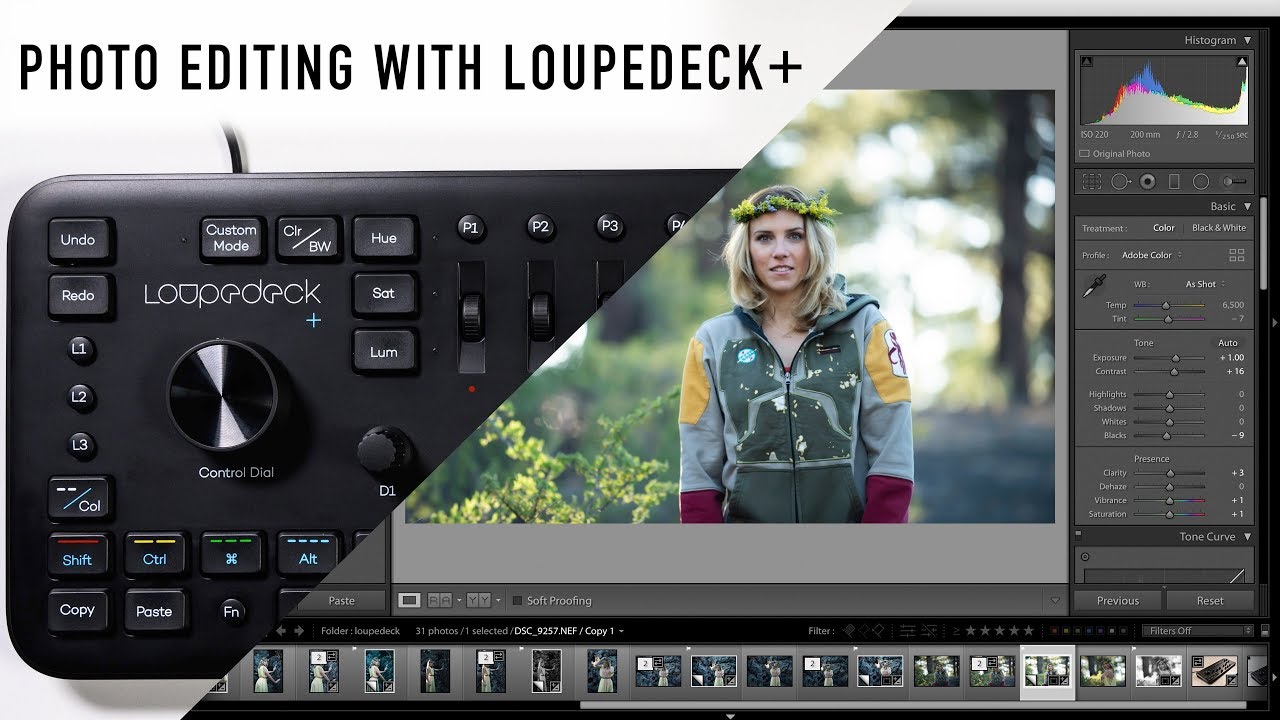Viewport: 1280px width, 720px height.
Task: Adjust the Vibrance slider
Action: (x=1168, y=500)
